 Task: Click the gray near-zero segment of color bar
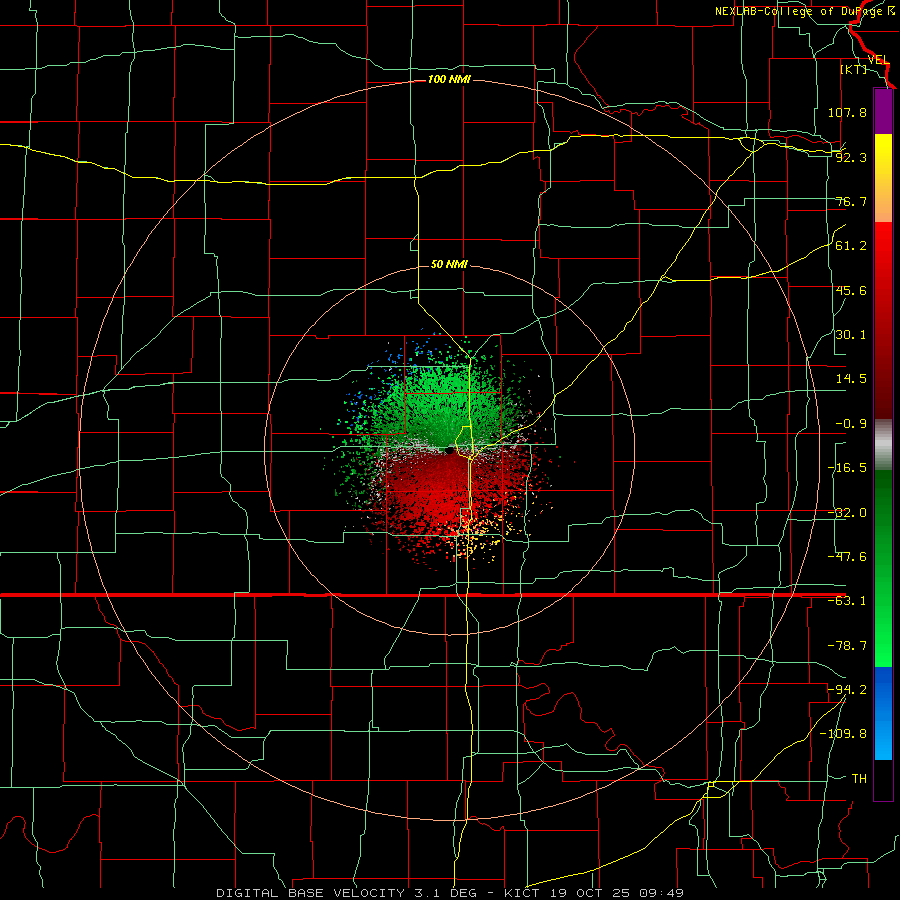click(883, 445)
